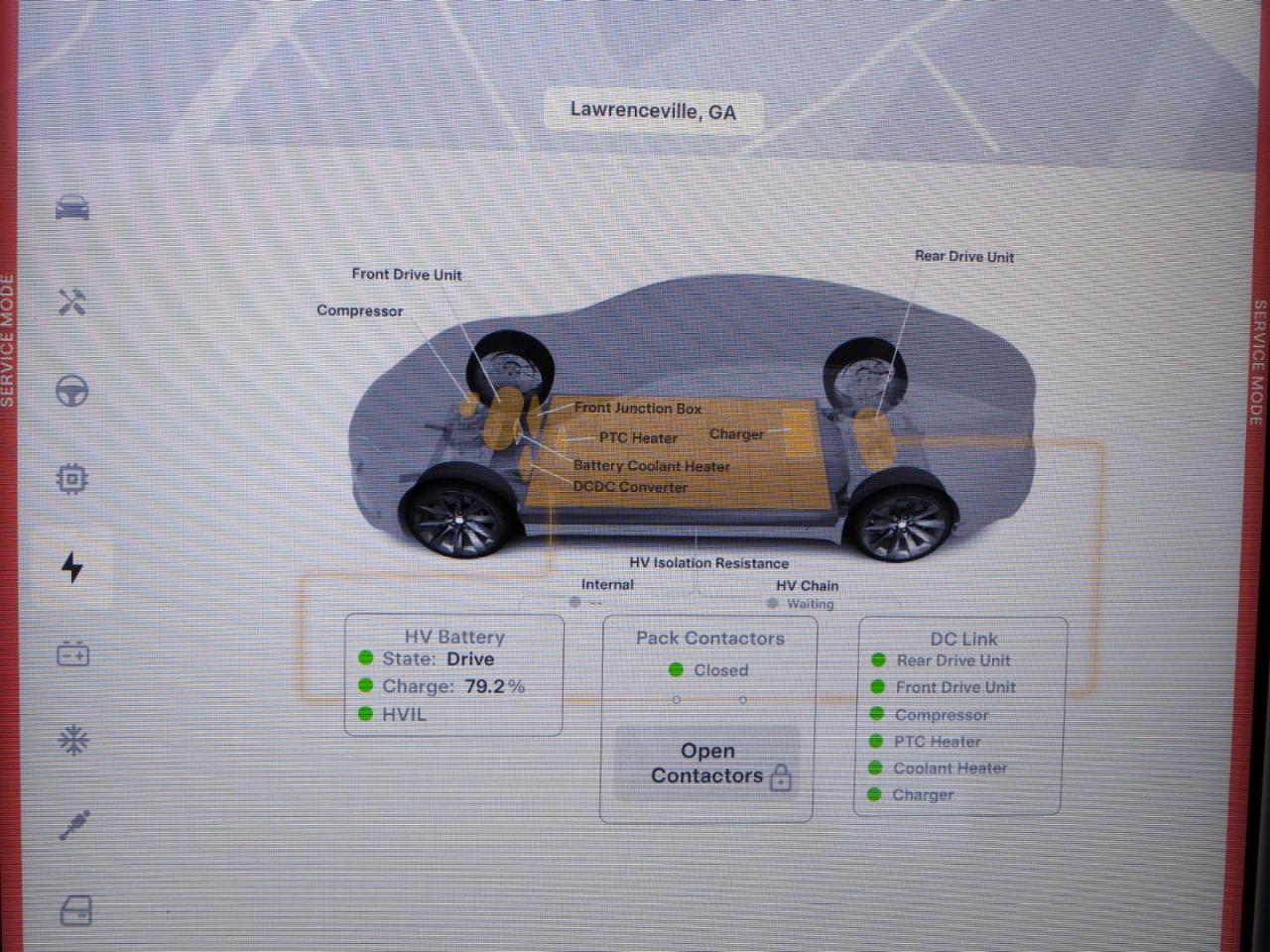Tap the Pack Contactors Closed status

pyautogui.click(x=709, y=670)
